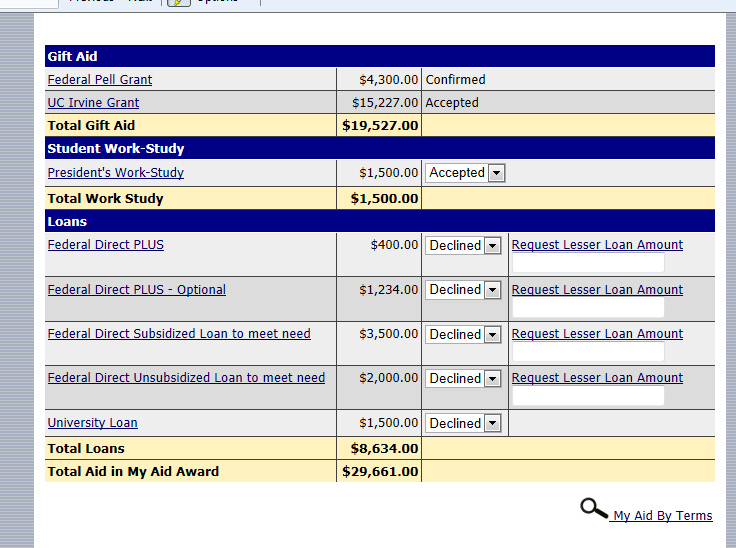Click Request Lesser Loan Amount for Federal Direct PLUS $400.00
736x548 pixels.
click(597, 245)
